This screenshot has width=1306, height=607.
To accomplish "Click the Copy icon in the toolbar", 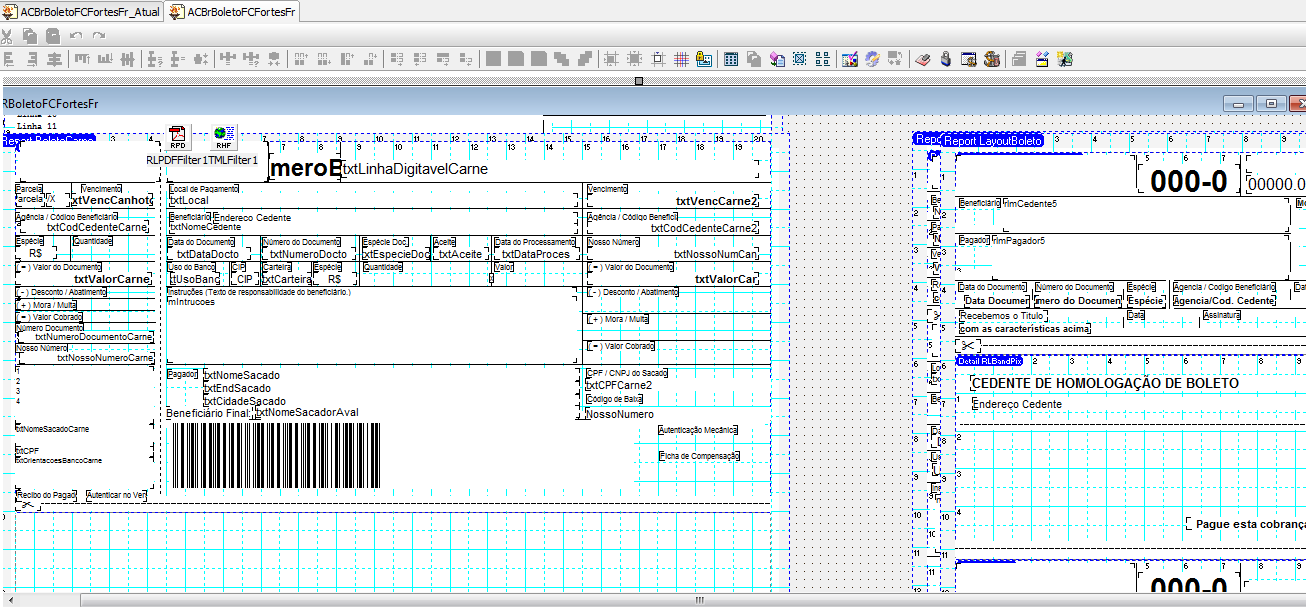I will point(30,36).
